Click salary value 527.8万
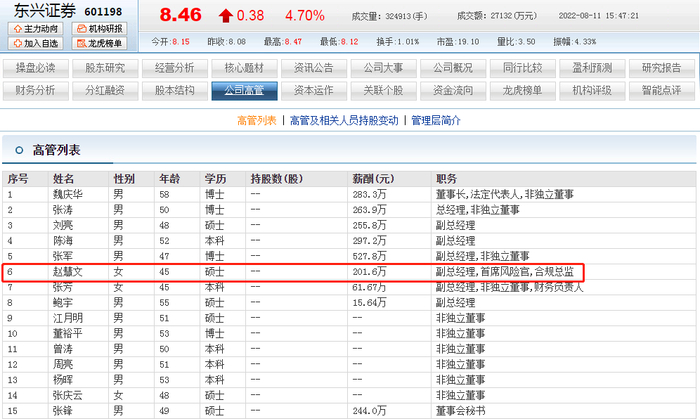The image size is (700, 419). (369, 256)
